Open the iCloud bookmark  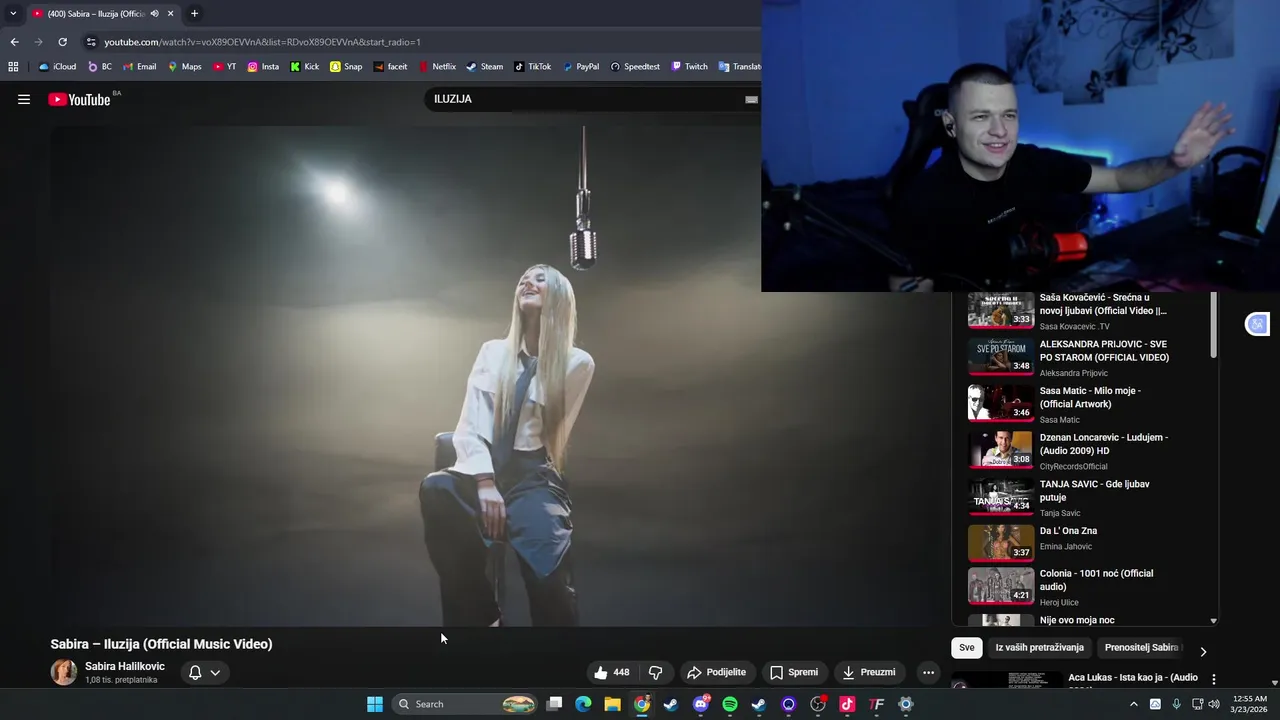[x=57, y=67]
